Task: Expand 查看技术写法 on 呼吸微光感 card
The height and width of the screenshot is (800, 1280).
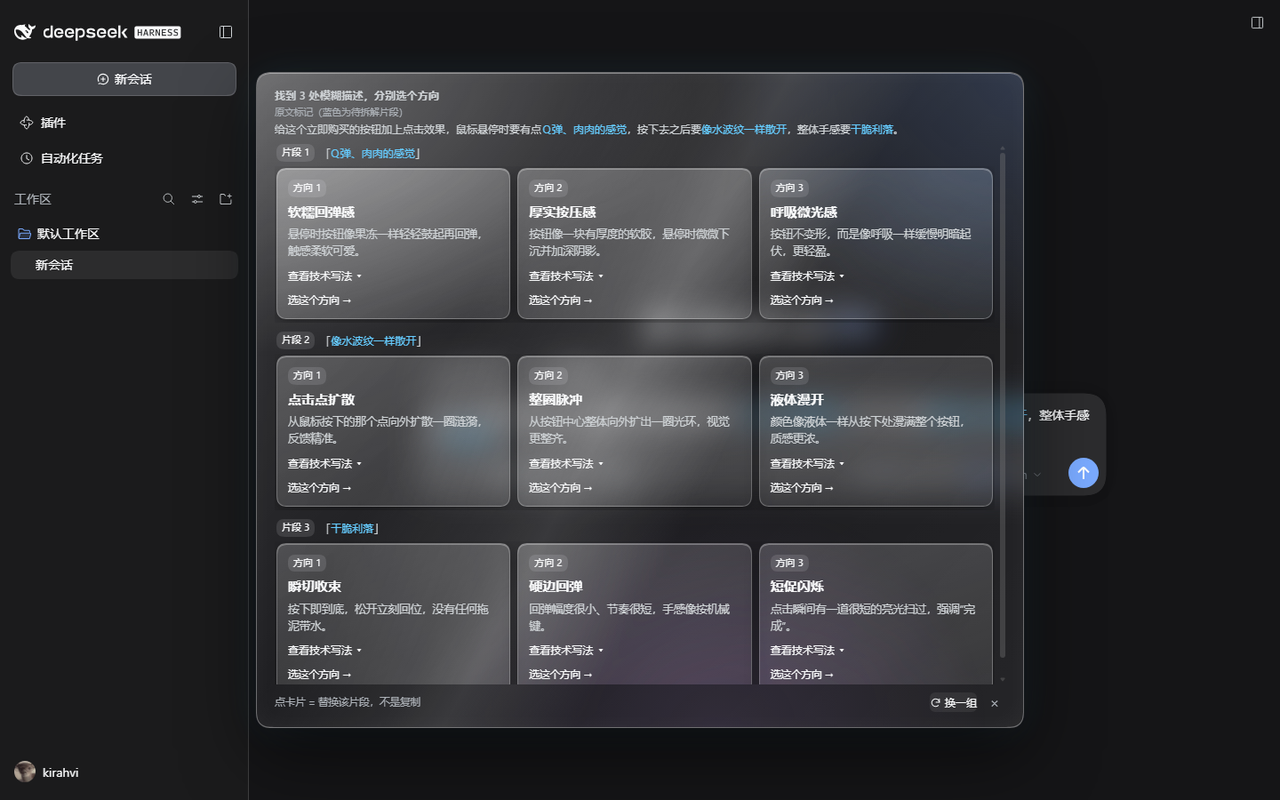Action: 807,276
